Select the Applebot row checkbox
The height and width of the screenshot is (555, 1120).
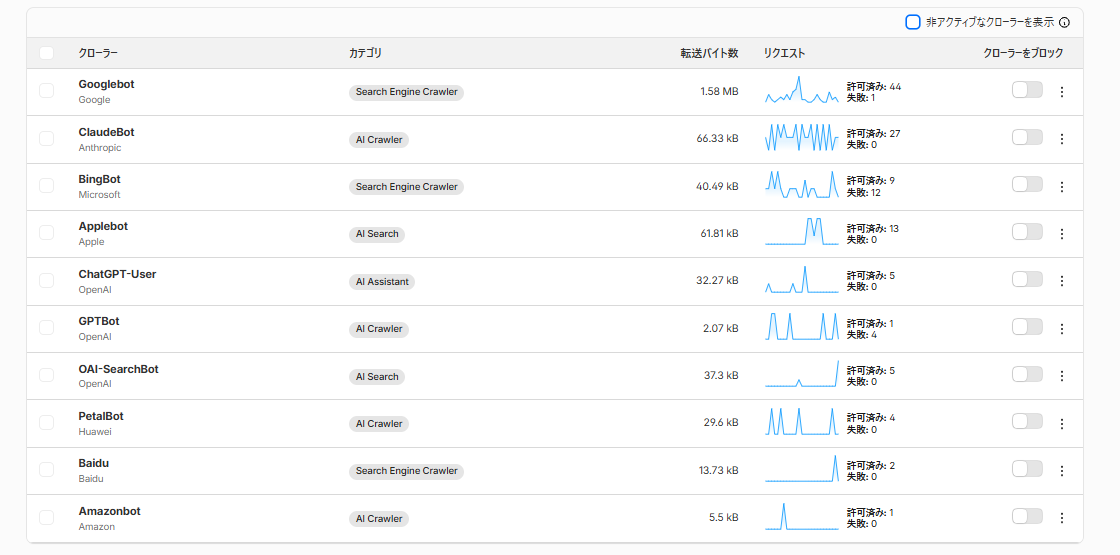pos(46,233)
